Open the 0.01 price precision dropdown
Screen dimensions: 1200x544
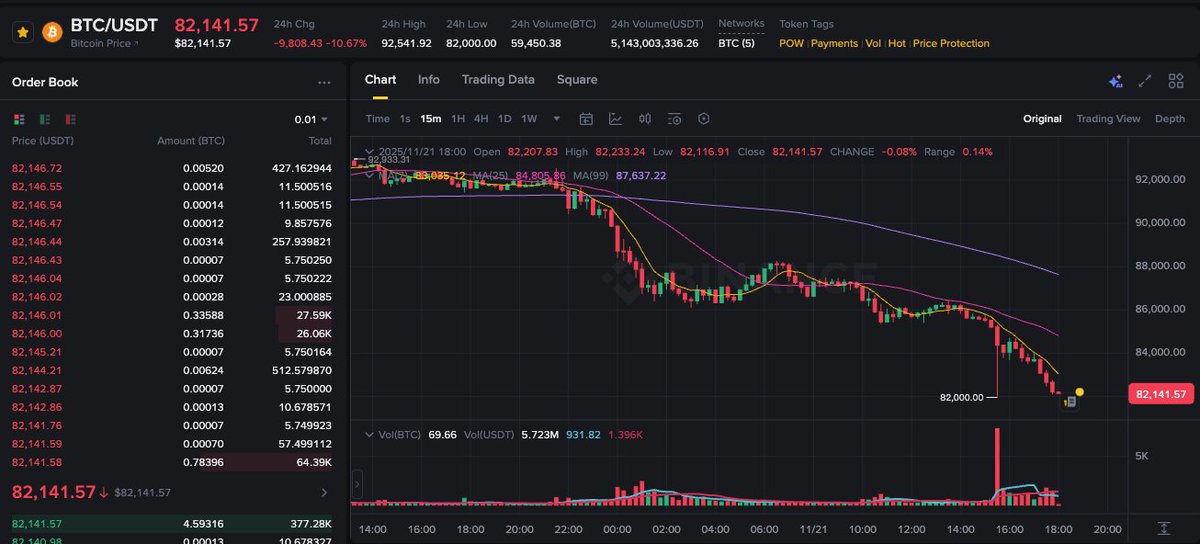pyautogui.click(x=312, y=119)
